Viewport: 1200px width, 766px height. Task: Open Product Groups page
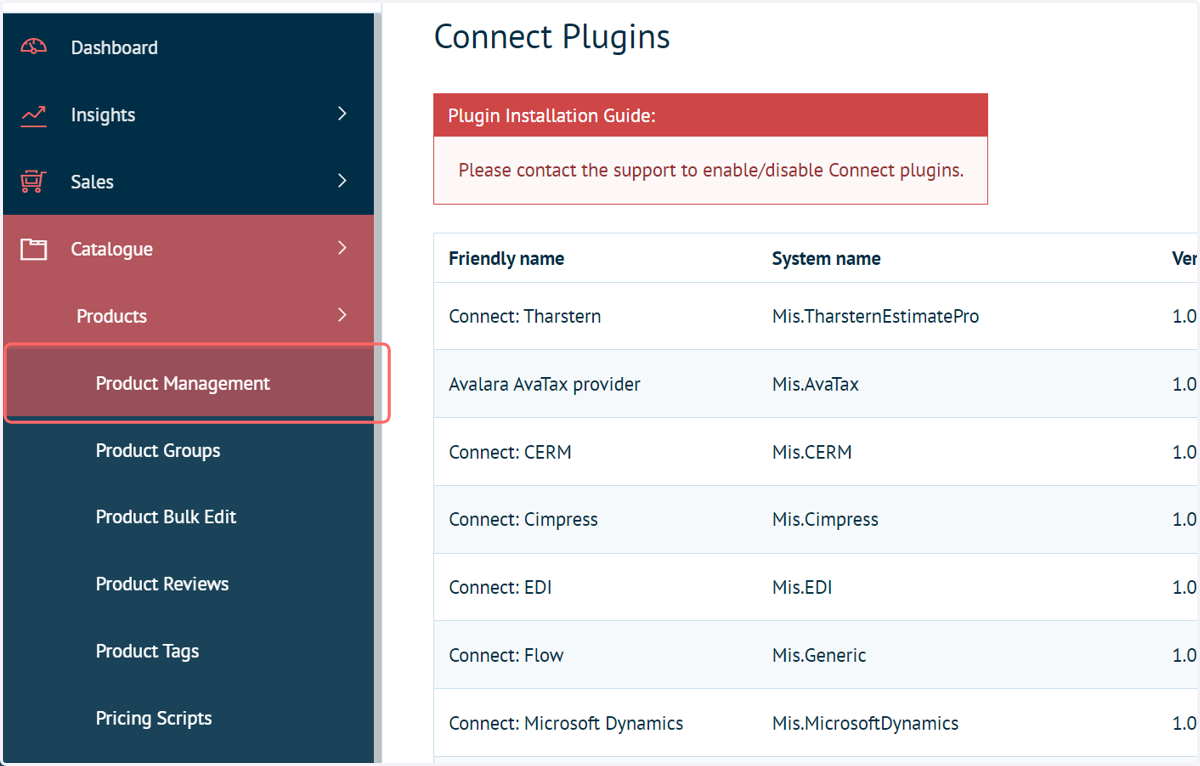158,450
